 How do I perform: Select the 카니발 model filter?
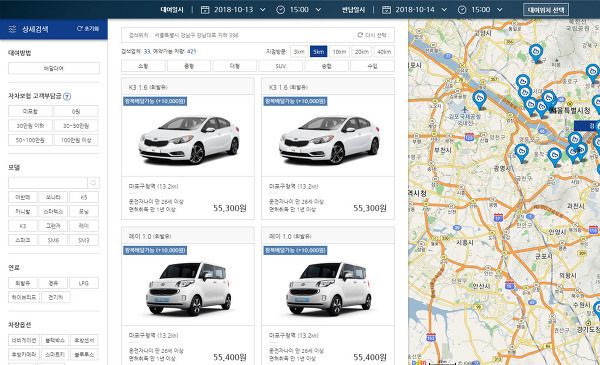23,212
